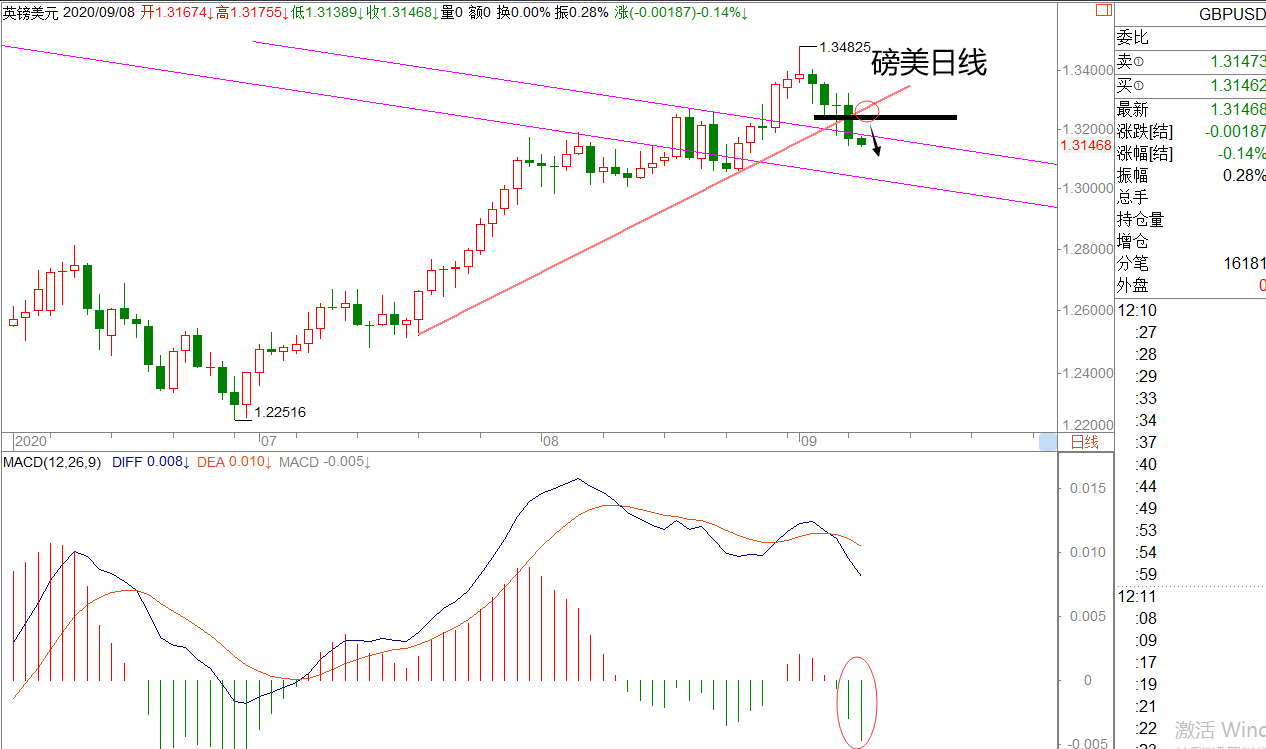
Task: Click the 2020/09/08 date in header
Action: [x=100, y=13]
